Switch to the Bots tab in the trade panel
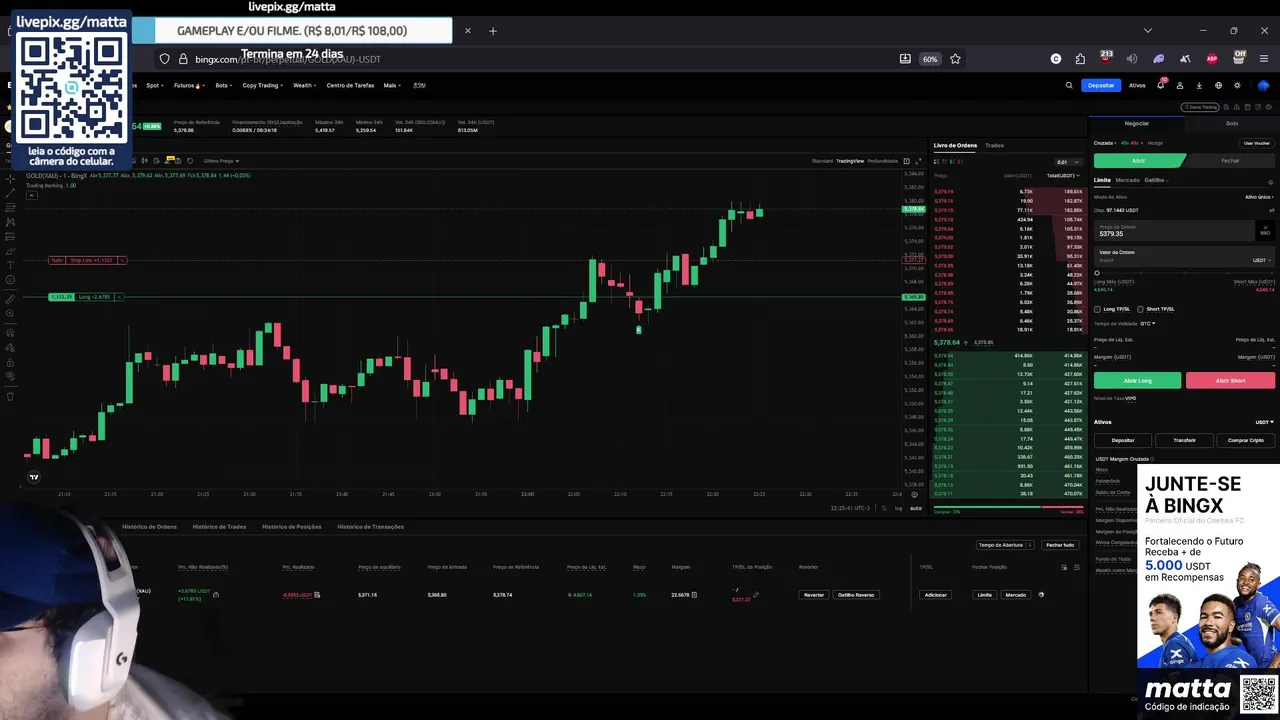 pyautogui.click(x=1232, y=123)
